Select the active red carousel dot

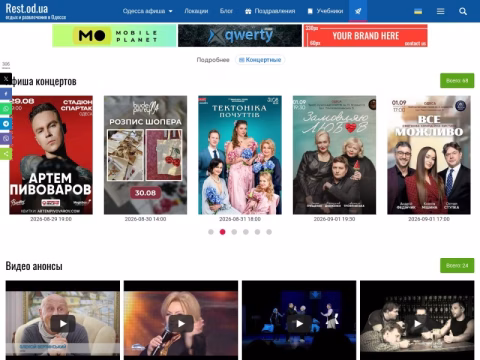pos(222,232)
